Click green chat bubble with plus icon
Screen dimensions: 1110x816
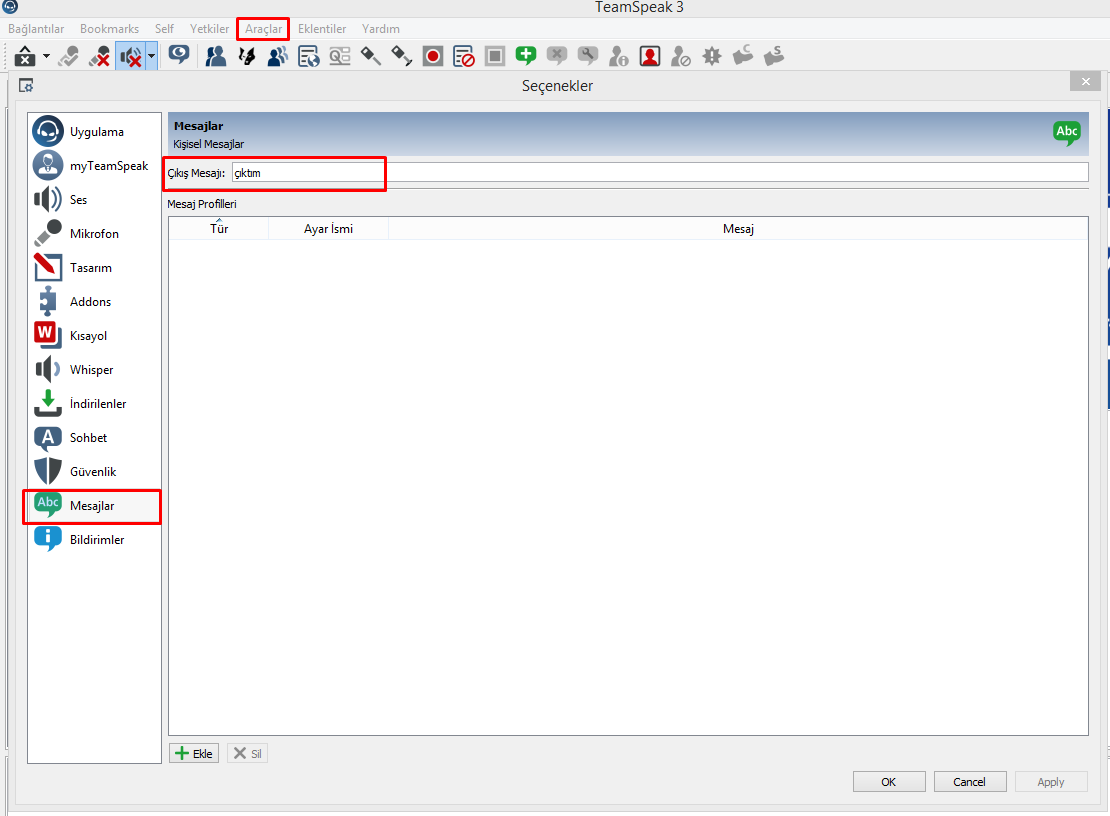click(x=526, y=56)
